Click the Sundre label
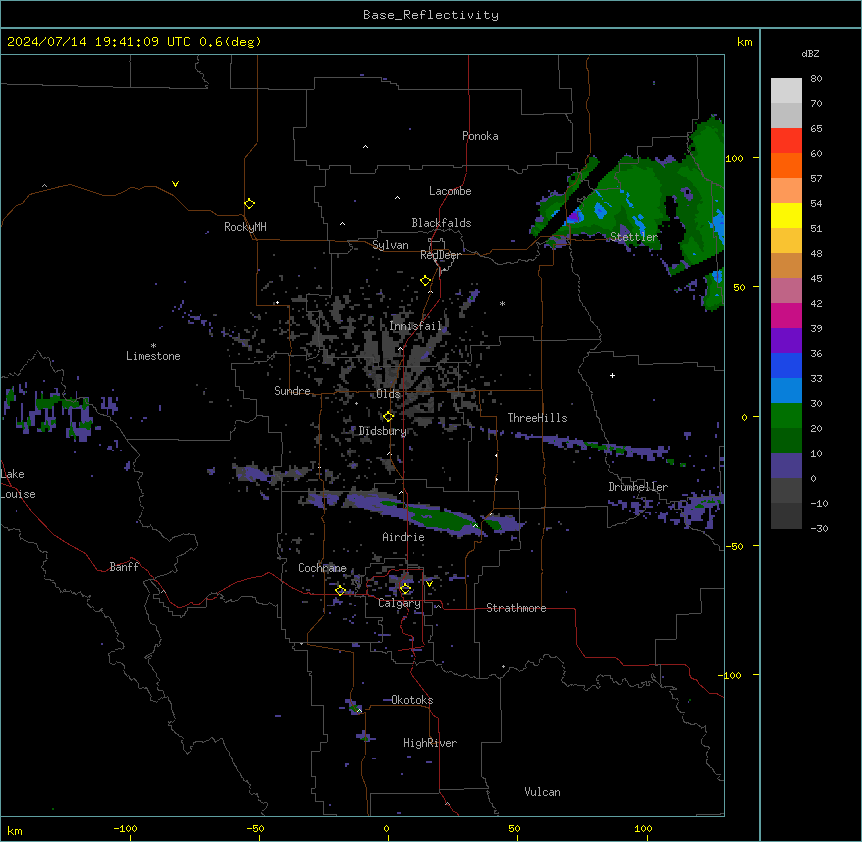The height and width of the screenshot is (842, 862). (x=292, y=391)
